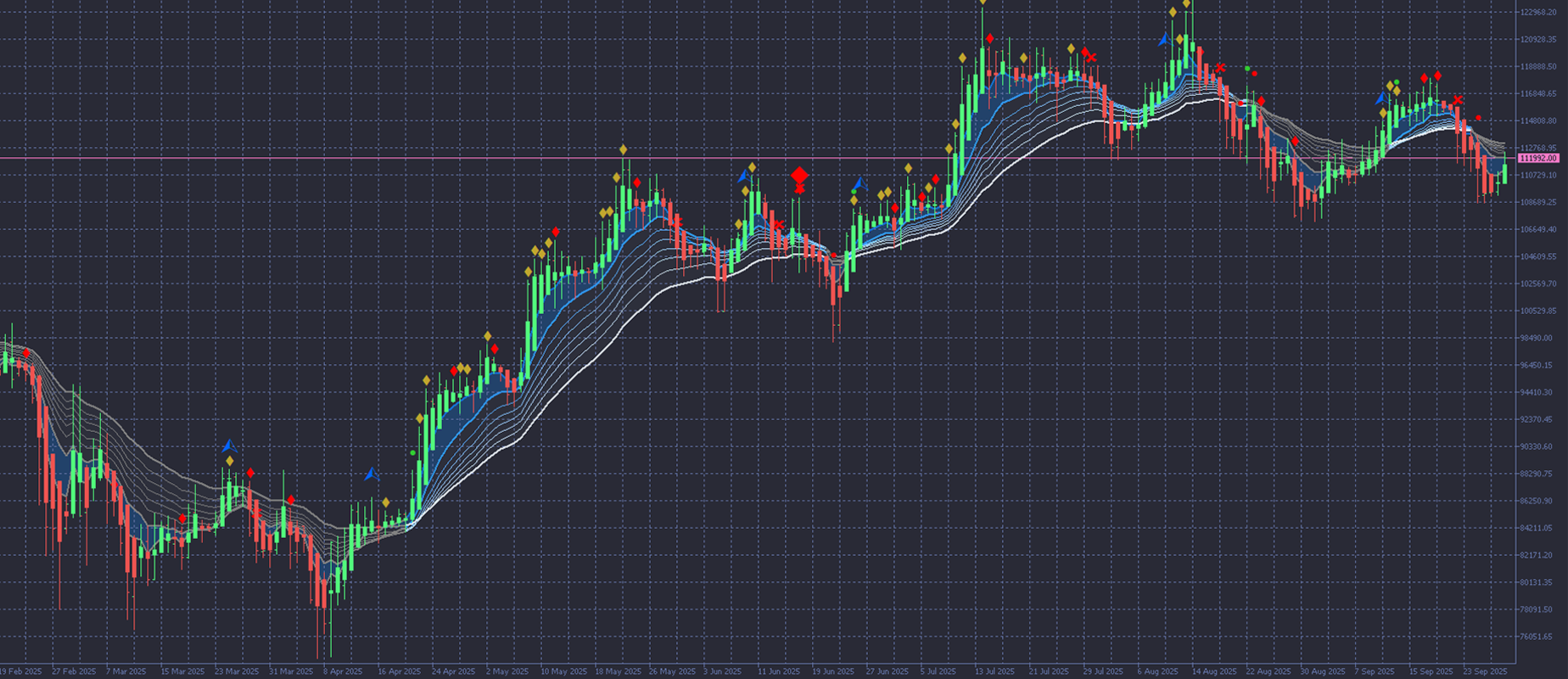Click the 116848.65 price axis label
This screenshot has width=1568, height=679.
[1538, 93]
